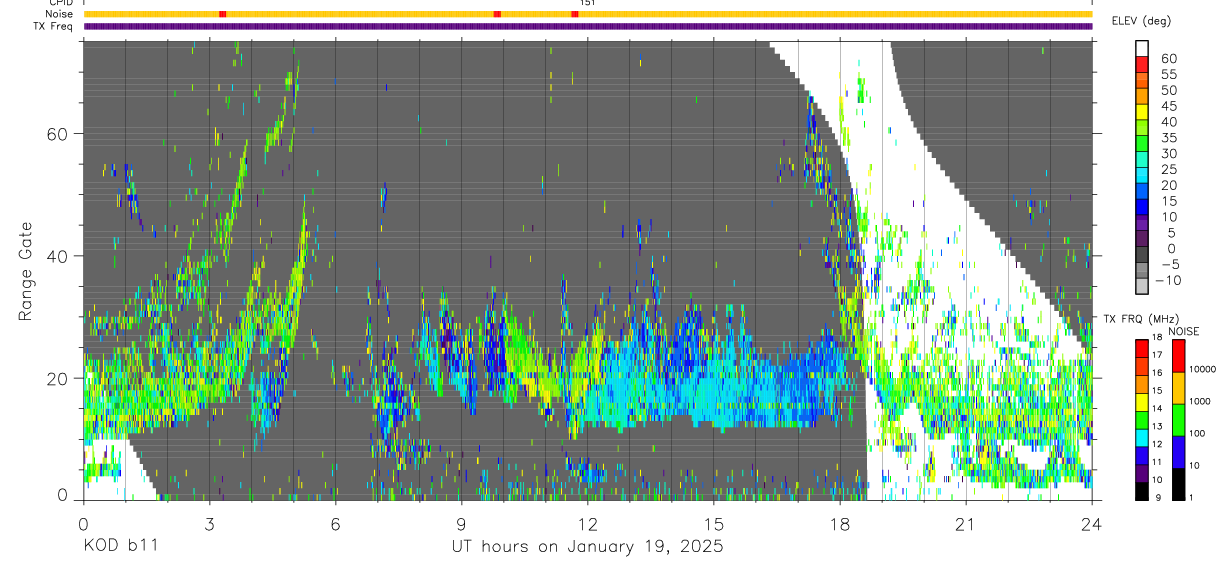Pick the red top segment of the NOISE bar
This screenshot has width=1228, height=567.
coord(1177,356)
